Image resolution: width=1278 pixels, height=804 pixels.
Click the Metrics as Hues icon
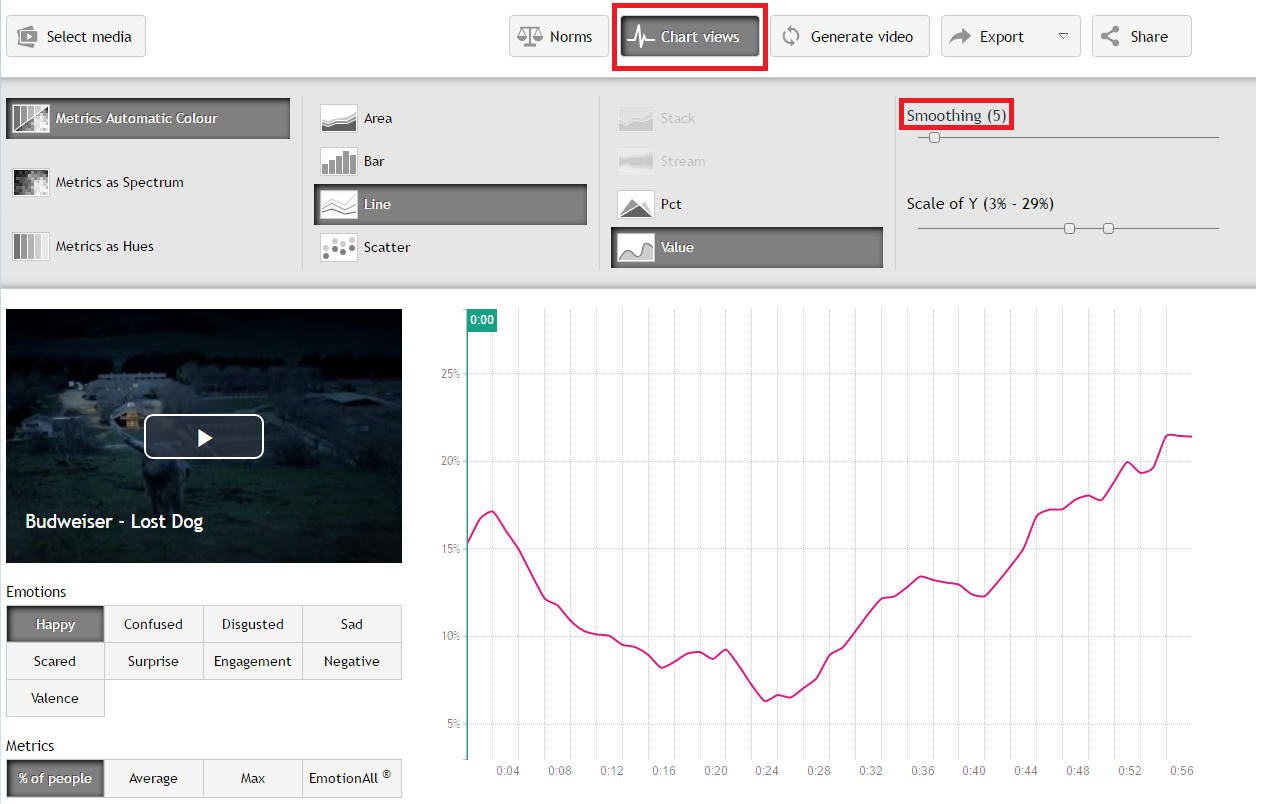30,246
